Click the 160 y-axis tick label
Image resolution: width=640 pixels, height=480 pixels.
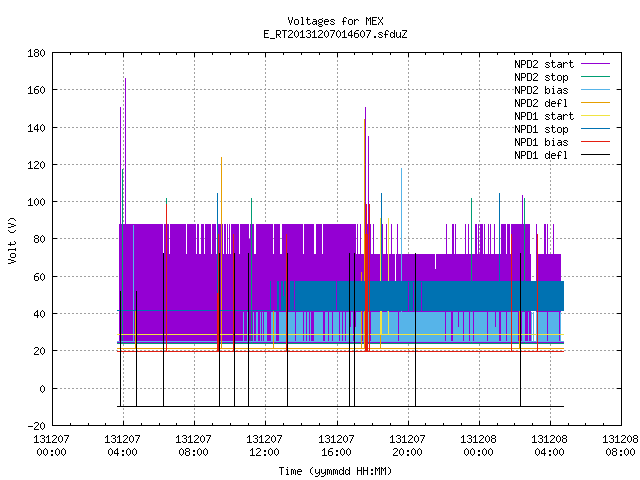(36, 90)
